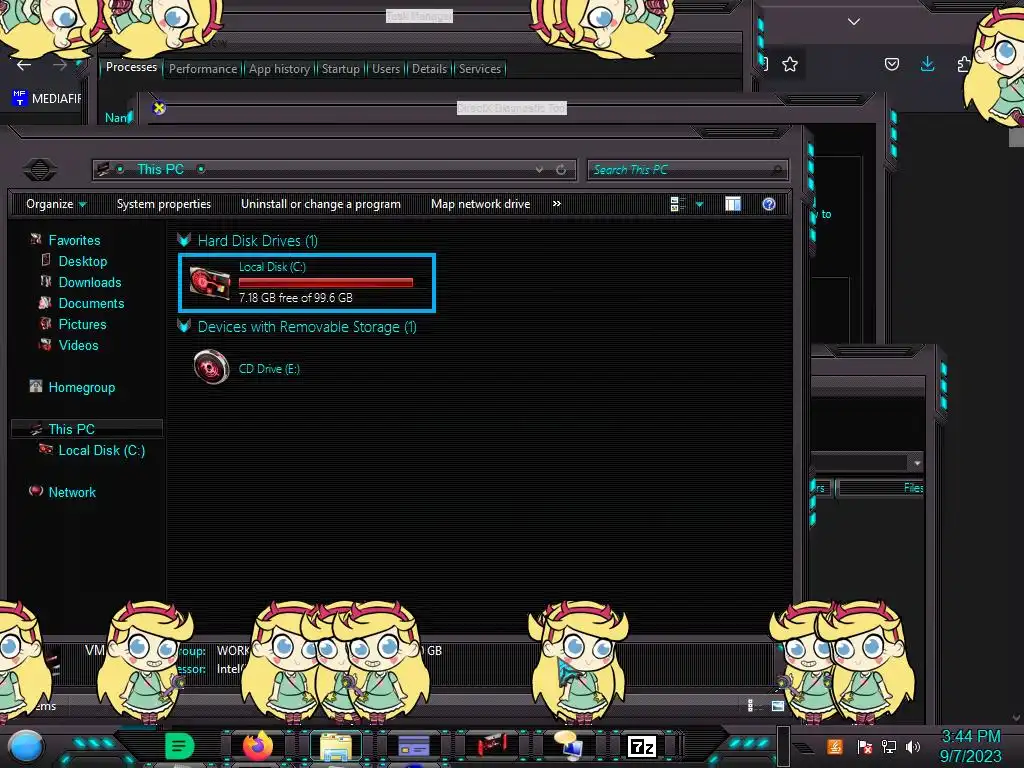1024x768 pixels.
Task: Open Documents in the navigation pane
Action: click(91, 303)
